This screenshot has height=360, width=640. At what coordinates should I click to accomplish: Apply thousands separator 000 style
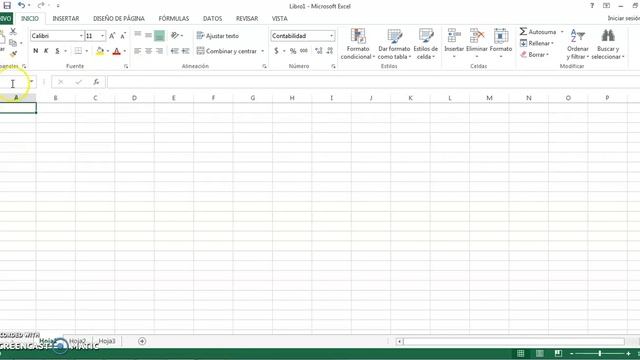[x=304, y=51]
